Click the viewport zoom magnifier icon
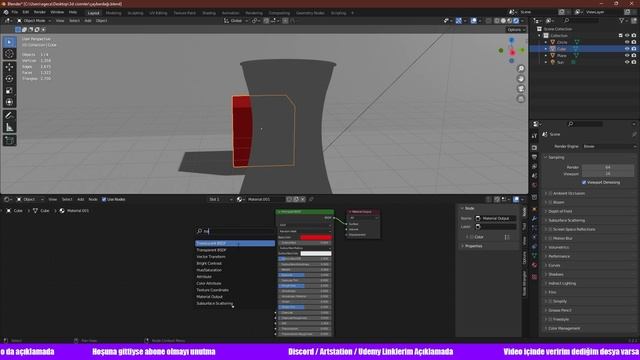This screenshot has height=360, width=640. [521, 69]
